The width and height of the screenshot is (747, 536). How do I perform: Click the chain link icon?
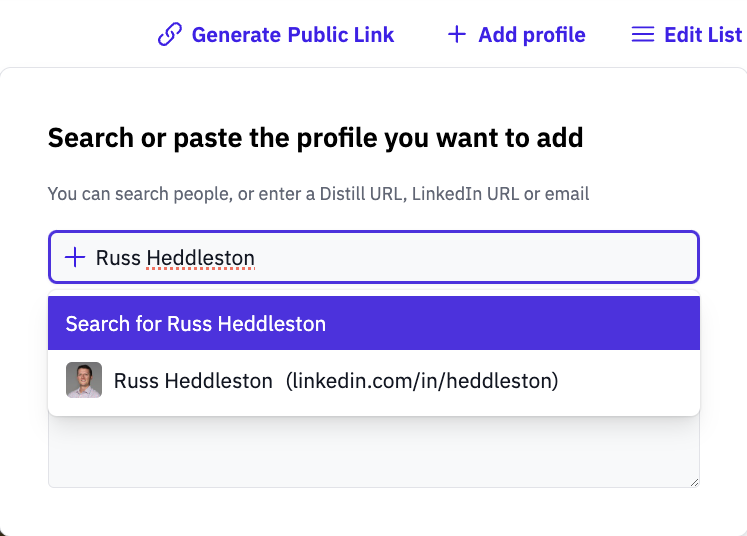(x=170, y=34)
